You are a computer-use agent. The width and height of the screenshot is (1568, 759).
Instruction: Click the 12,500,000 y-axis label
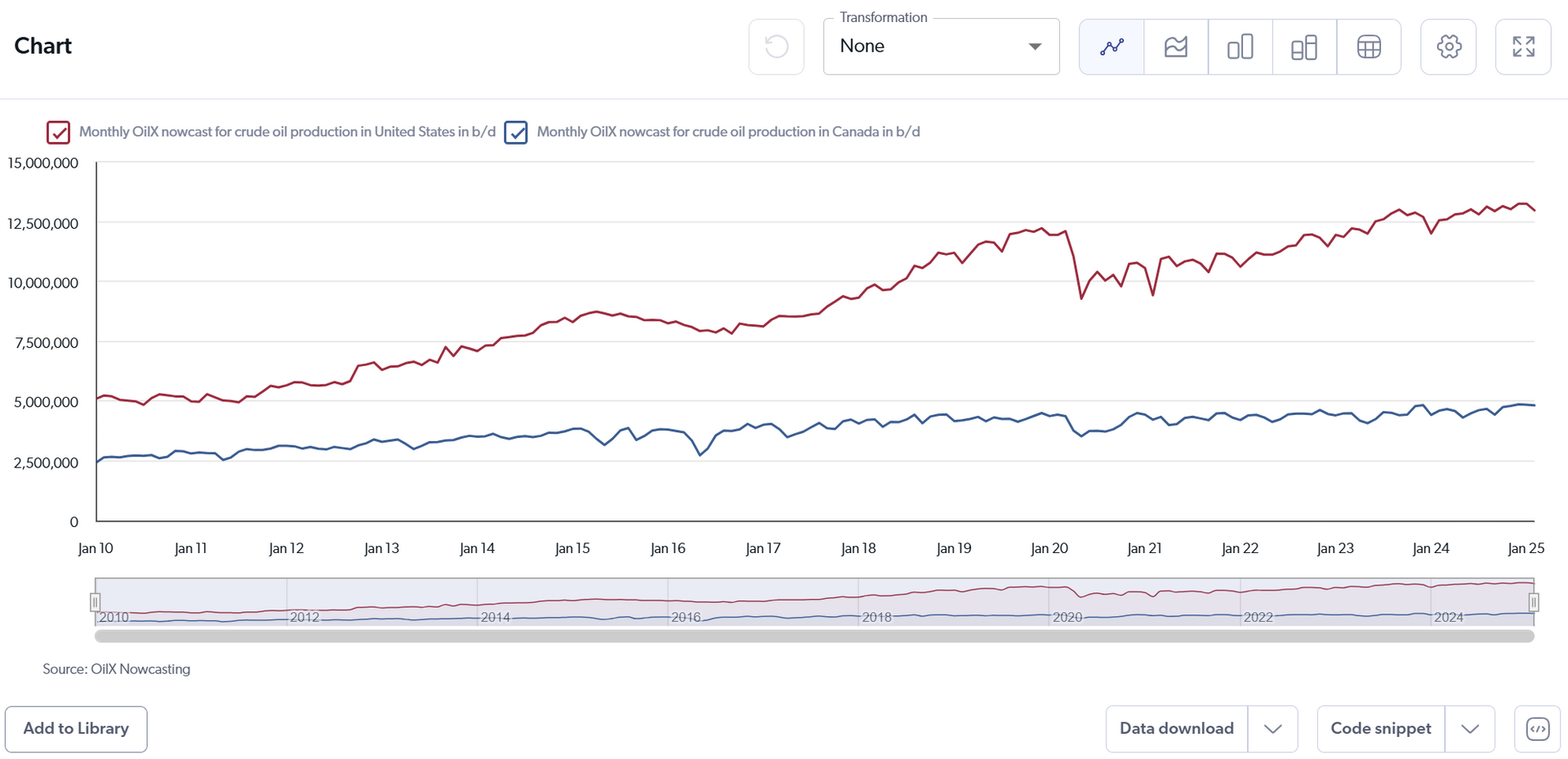click(x=43, y=223)
